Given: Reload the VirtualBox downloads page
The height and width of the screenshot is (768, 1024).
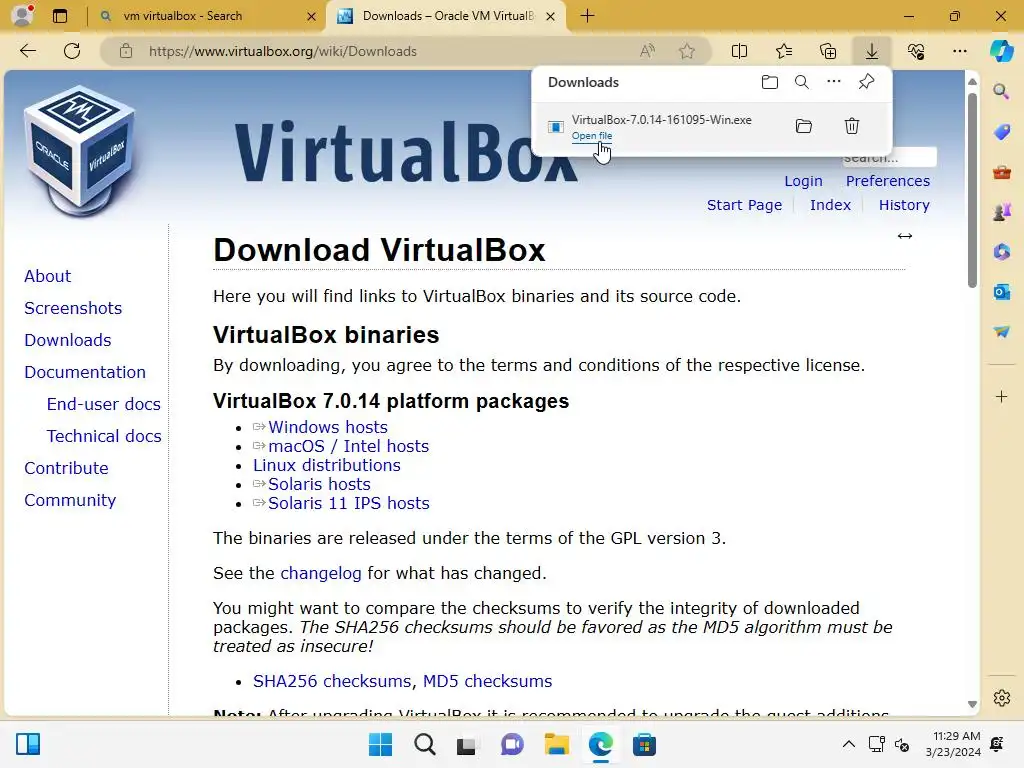Looking at the screenshot, I should tap(72, 51).
